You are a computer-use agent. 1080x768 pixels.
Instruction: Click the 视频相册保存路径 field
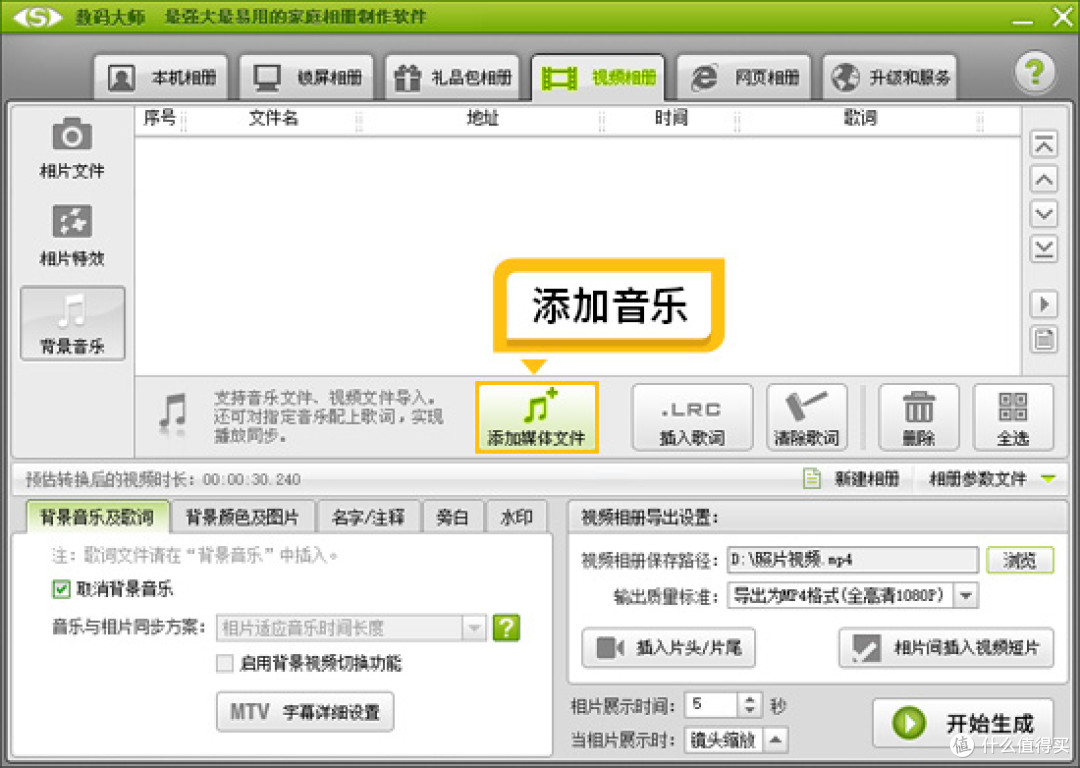click(x=853, y=560)
